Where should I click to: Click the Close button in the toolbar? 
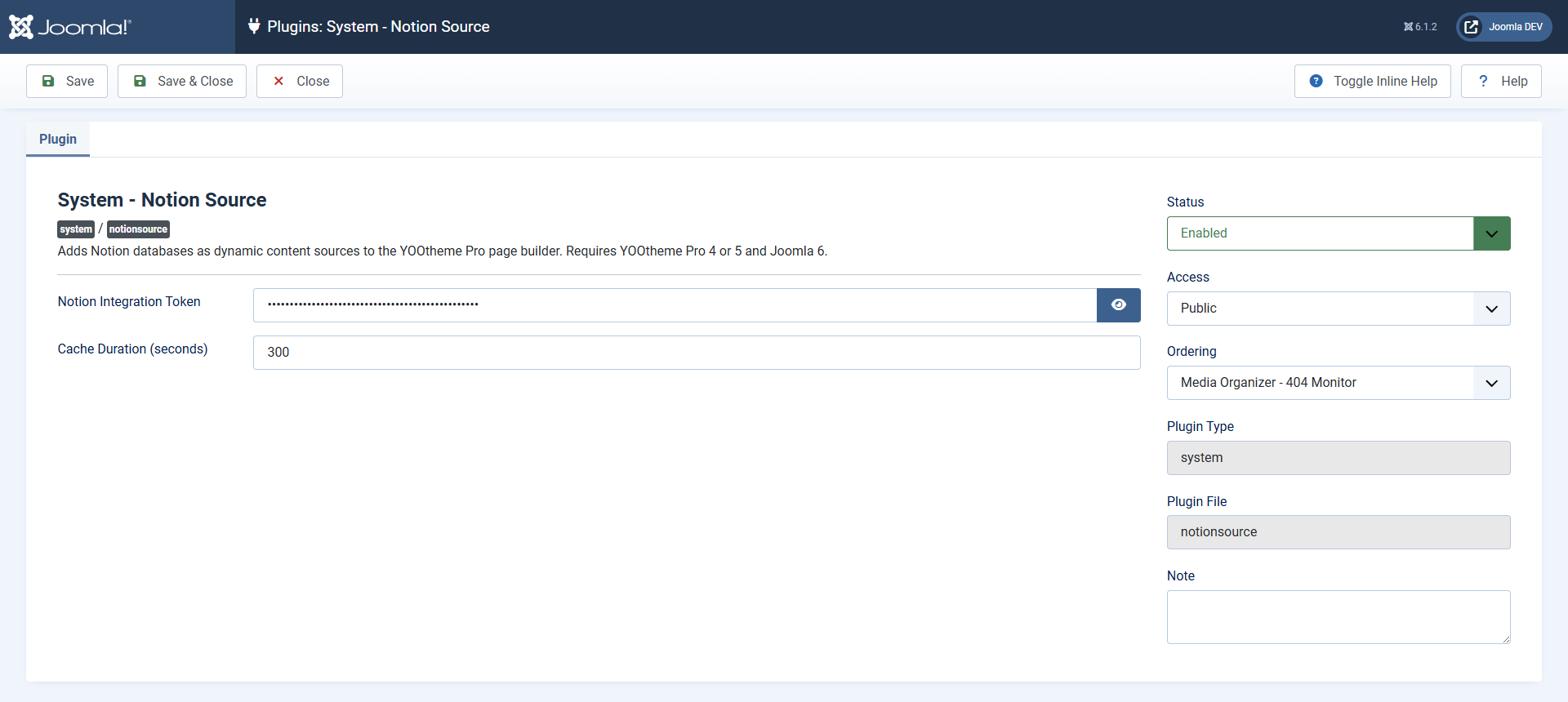pyautogui.click(x=300, y=82)
